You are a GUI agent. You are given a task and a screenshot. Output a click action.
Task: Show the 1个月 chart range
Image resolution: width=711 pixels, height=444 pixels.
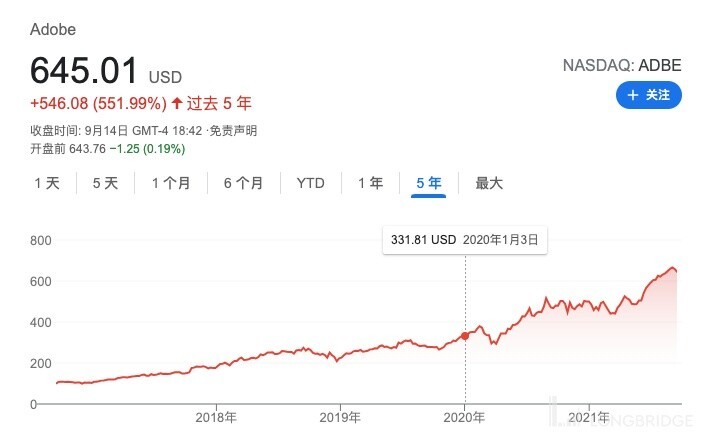[171, 183]
